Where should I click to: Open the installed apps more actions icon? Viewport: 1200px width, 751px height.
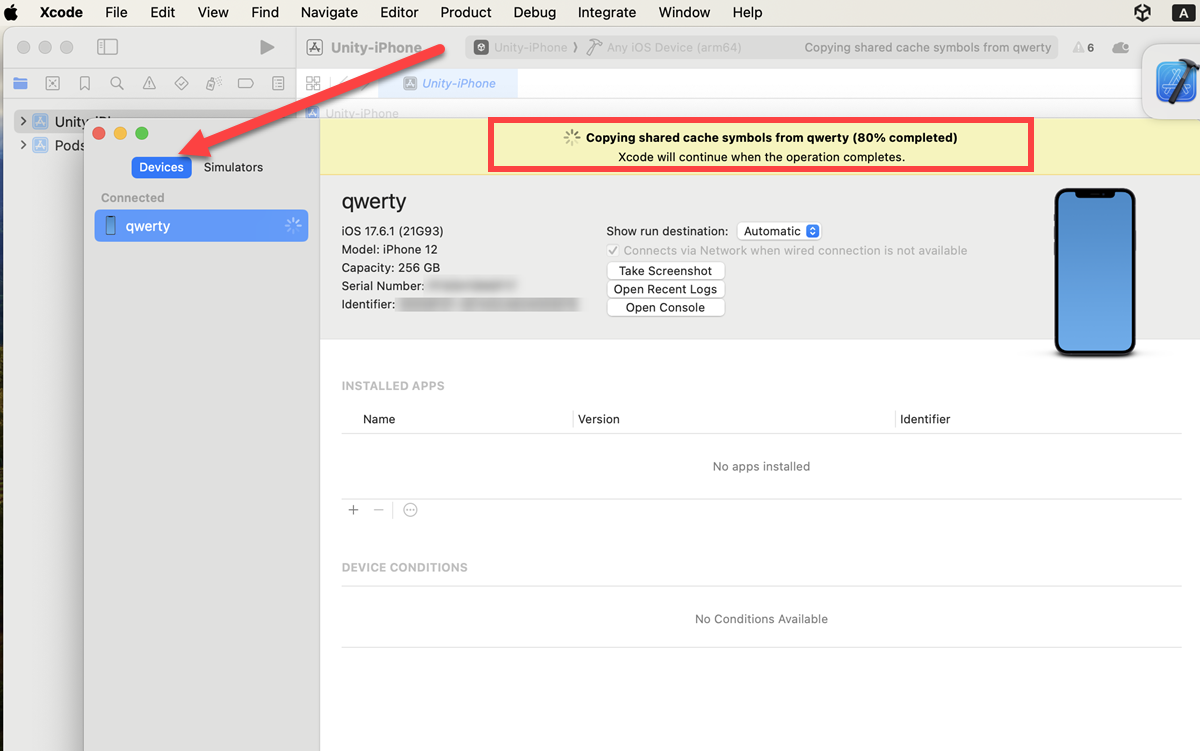pos(410,510)
